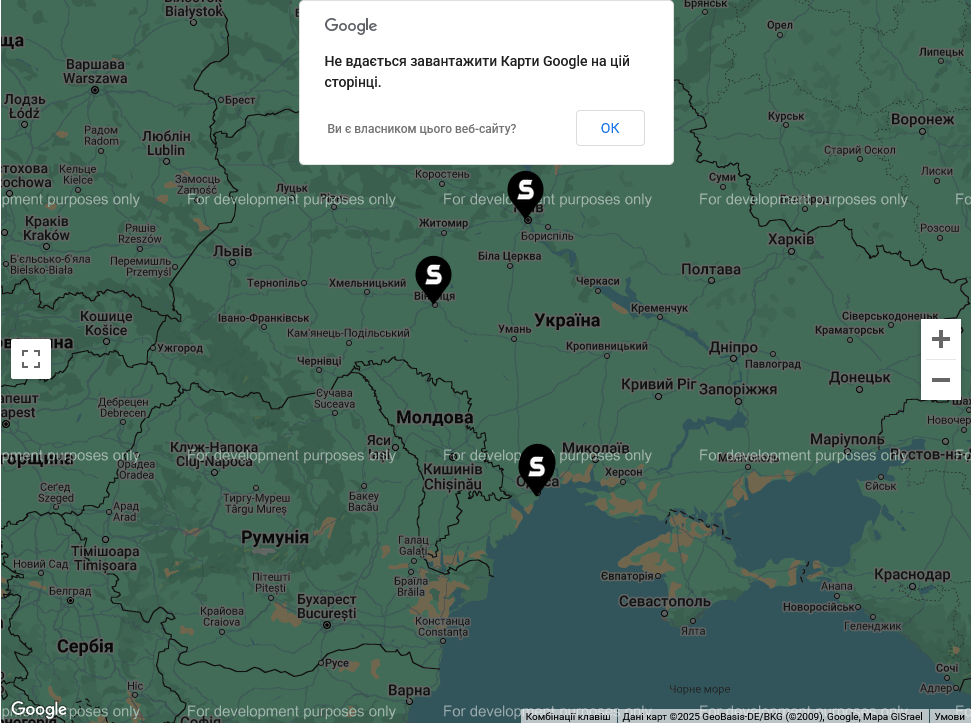Click the OK button in the error dialog
This screenshot has height=726, width=975.
pos(610,128)
